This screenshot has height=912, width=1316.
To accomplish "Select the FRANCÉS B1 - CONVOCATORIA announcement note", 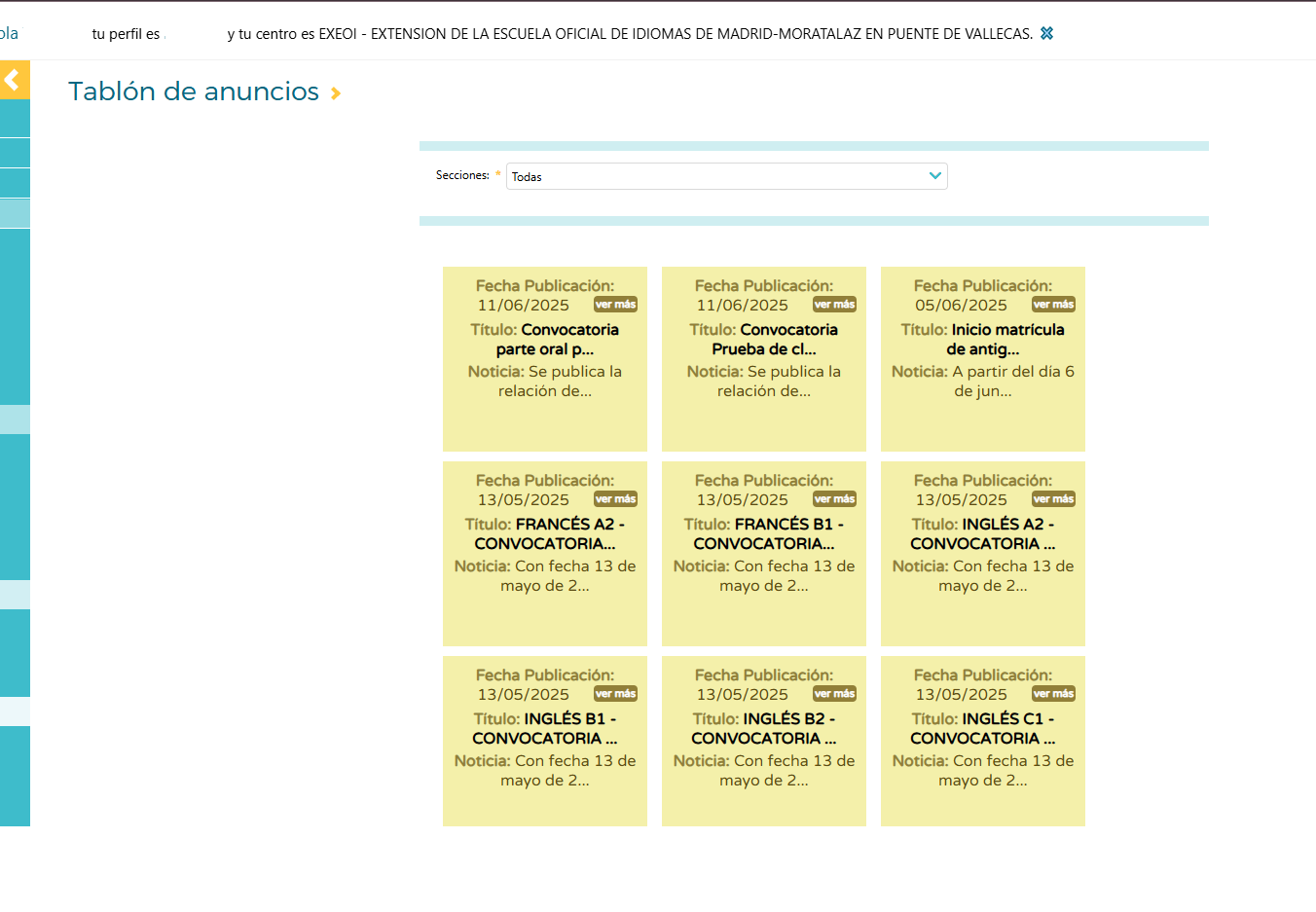I will pyautogui.click(x=764, y=554).
